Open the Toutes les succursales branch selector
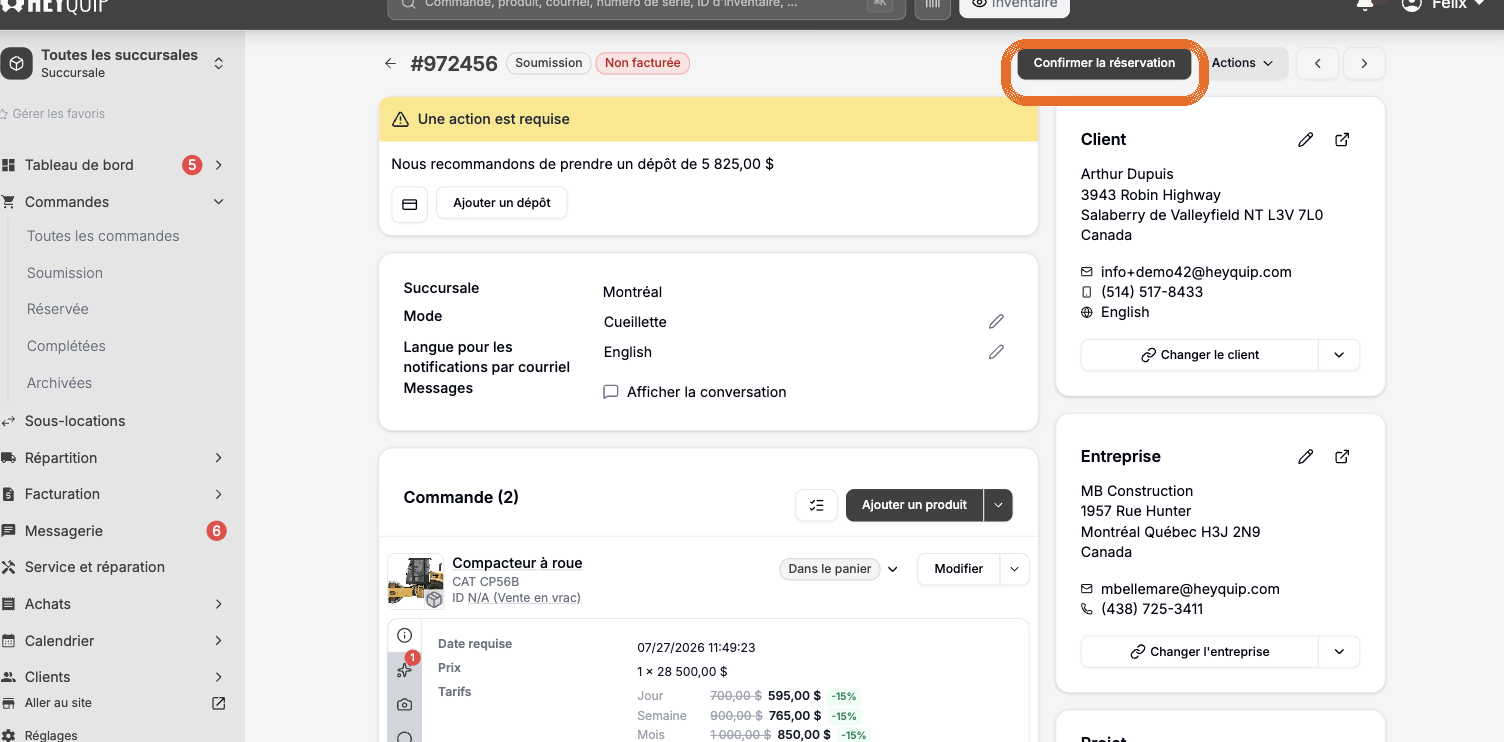 pyautogui.click(x=115, y=63)
